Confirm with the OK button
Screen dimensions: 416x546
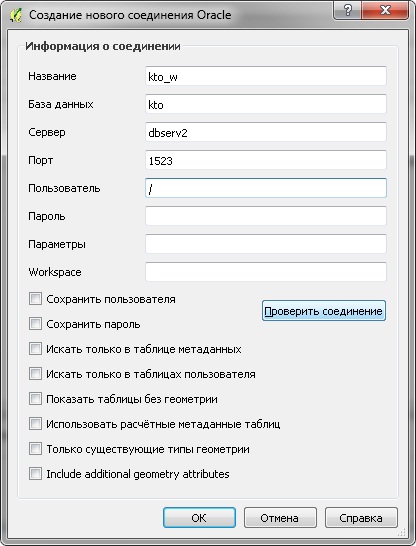tap(199, 518)
